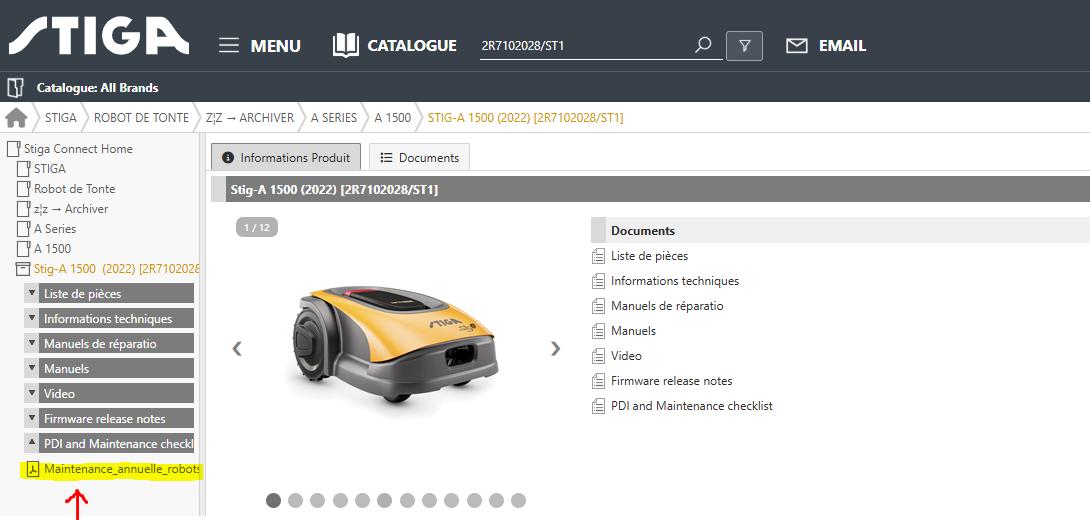
Task: Open Stiga Connect Home tree node
Action: click(x=78, y=149)
